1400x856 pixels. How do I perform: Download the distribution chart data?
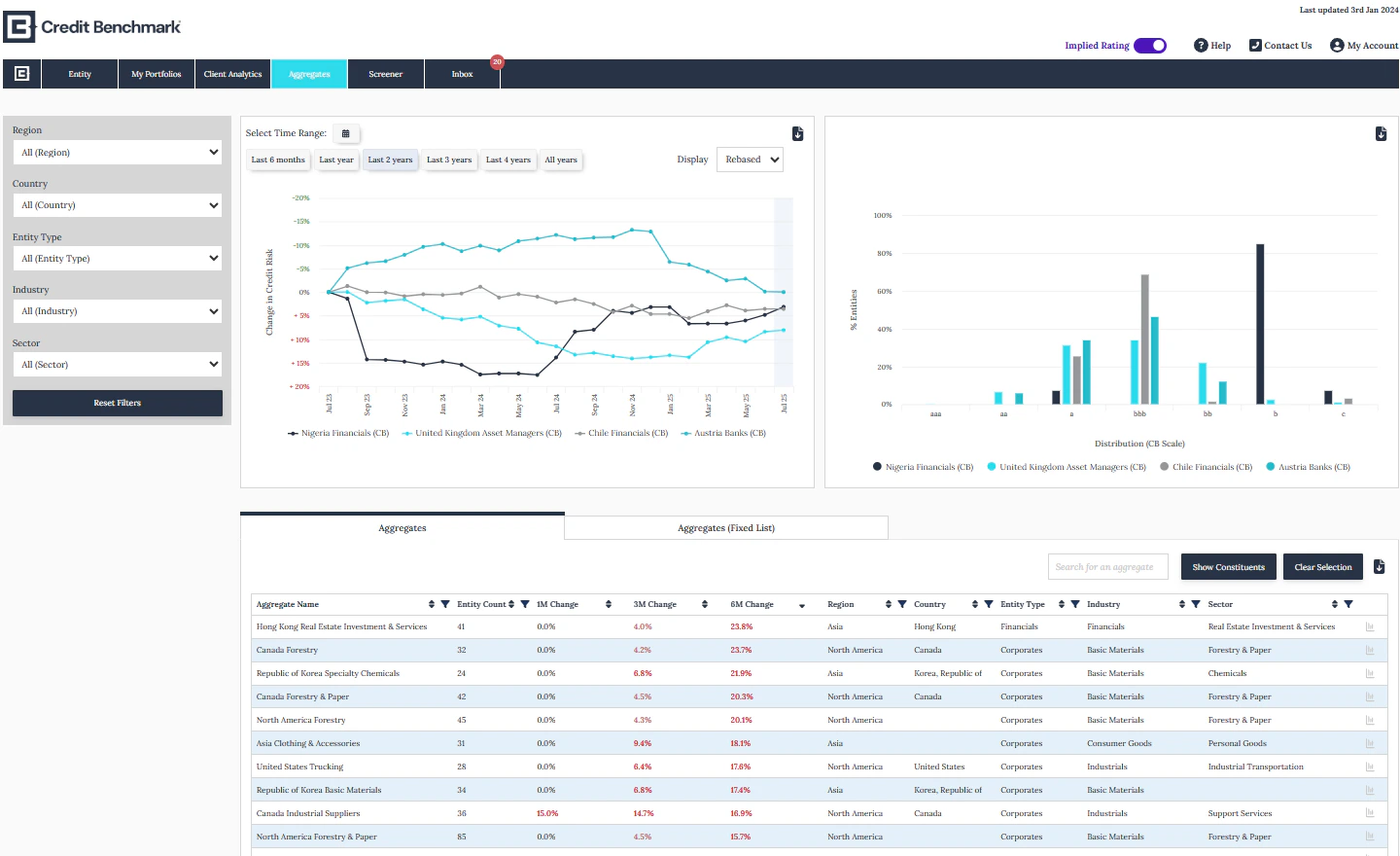coord(1381,134)
